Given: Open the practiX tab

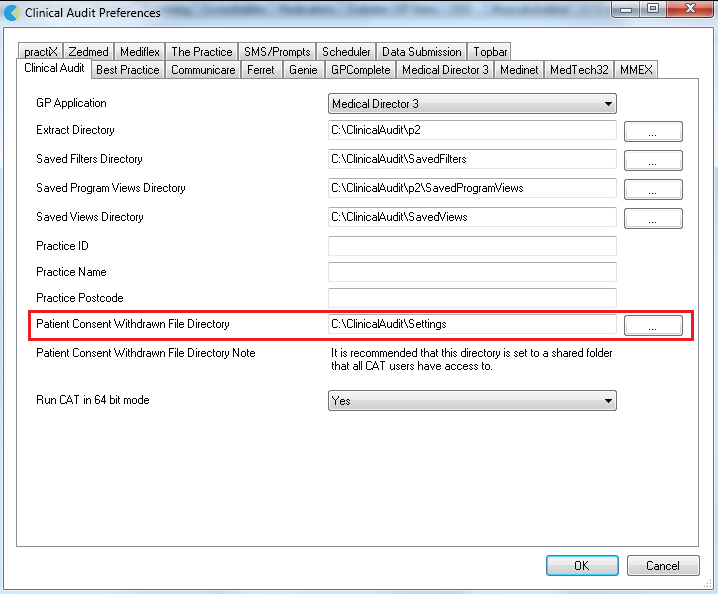Looking at the screenshot, I should (x=41, y=52).
